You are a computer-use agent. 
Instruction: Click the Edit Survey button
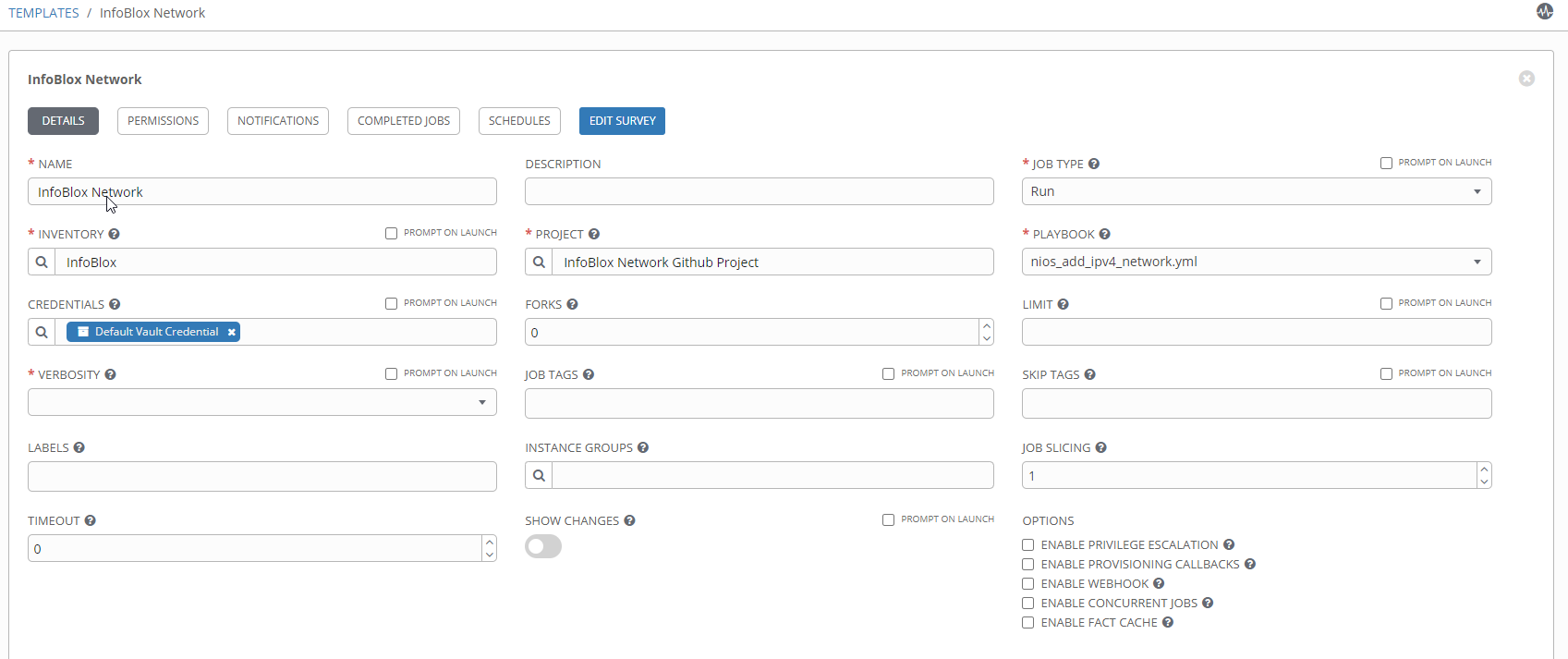(x=622, y=121)
